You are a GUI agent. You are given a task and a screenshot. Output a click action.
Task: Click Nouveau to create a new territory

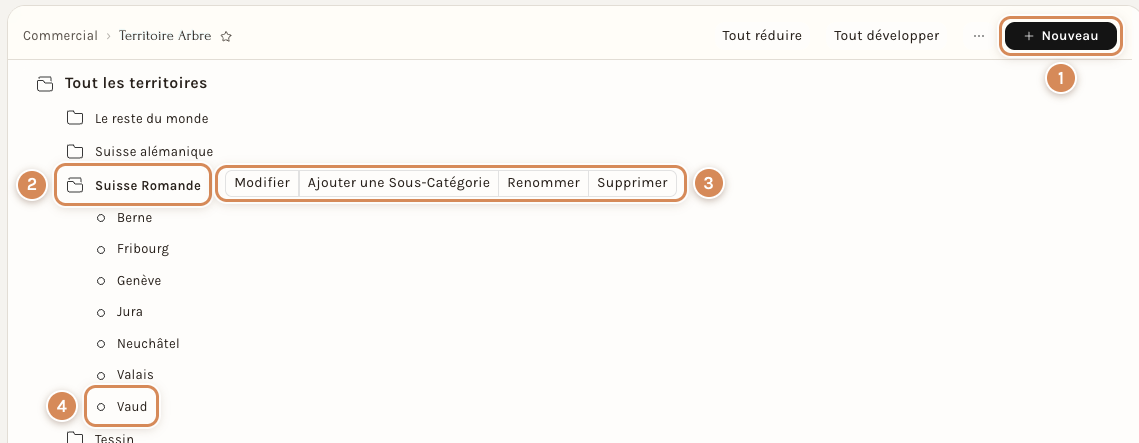1061,36
